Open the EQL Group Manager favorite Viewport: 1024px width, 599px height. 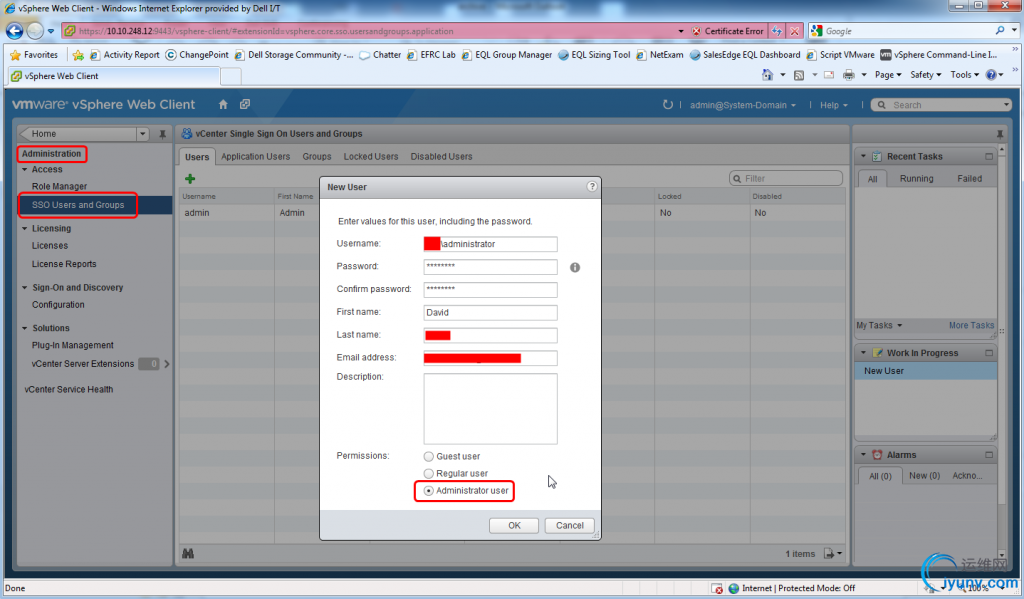pyautogui.click(x=507, y=55)
